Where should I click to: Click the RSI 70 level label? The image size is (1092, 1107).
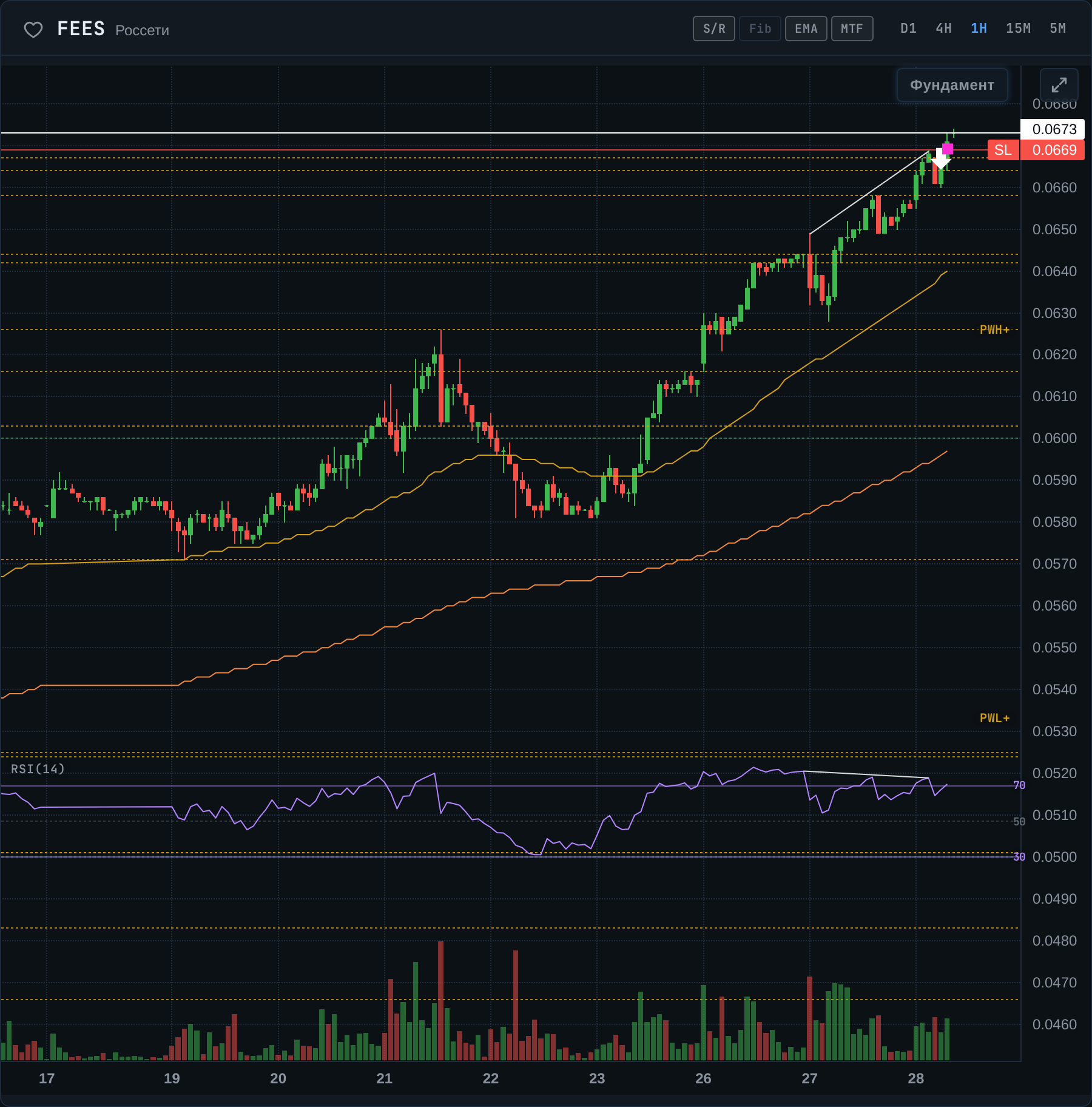[x=1019, y=785]
